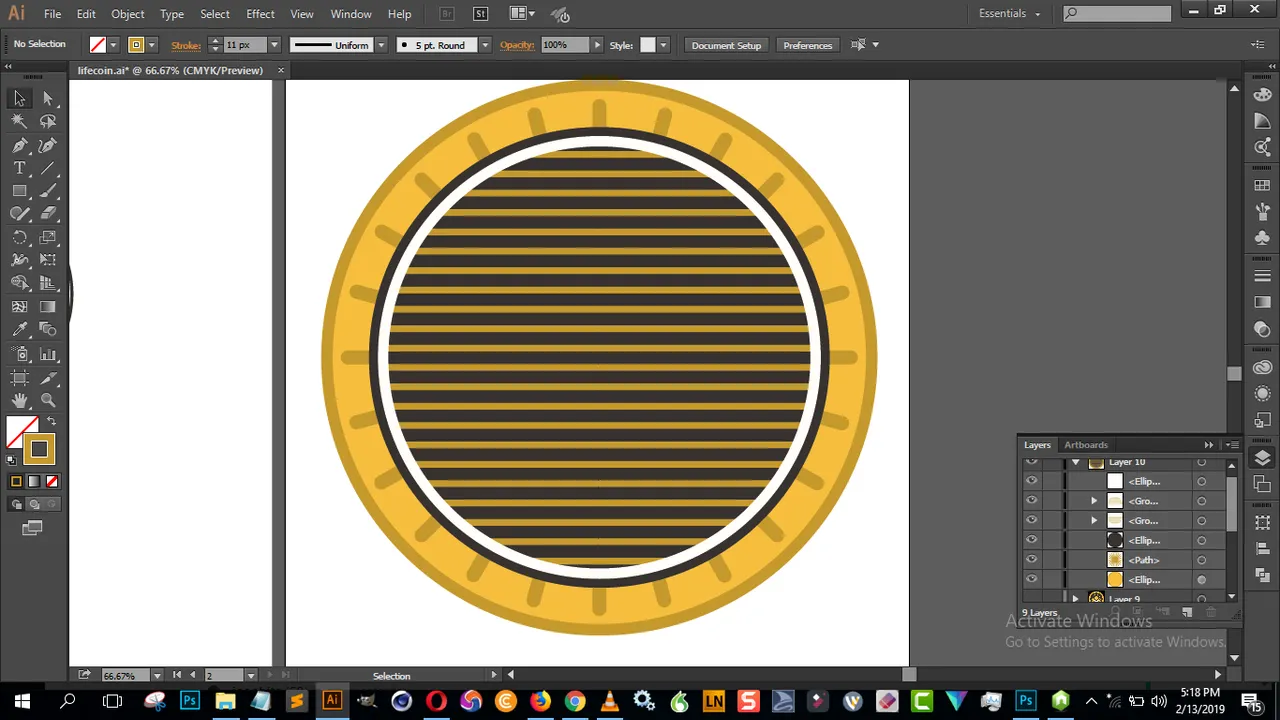This screenshot has height=720, width=1280.
Task: Open the Object menu
Action: pos(128,14)
